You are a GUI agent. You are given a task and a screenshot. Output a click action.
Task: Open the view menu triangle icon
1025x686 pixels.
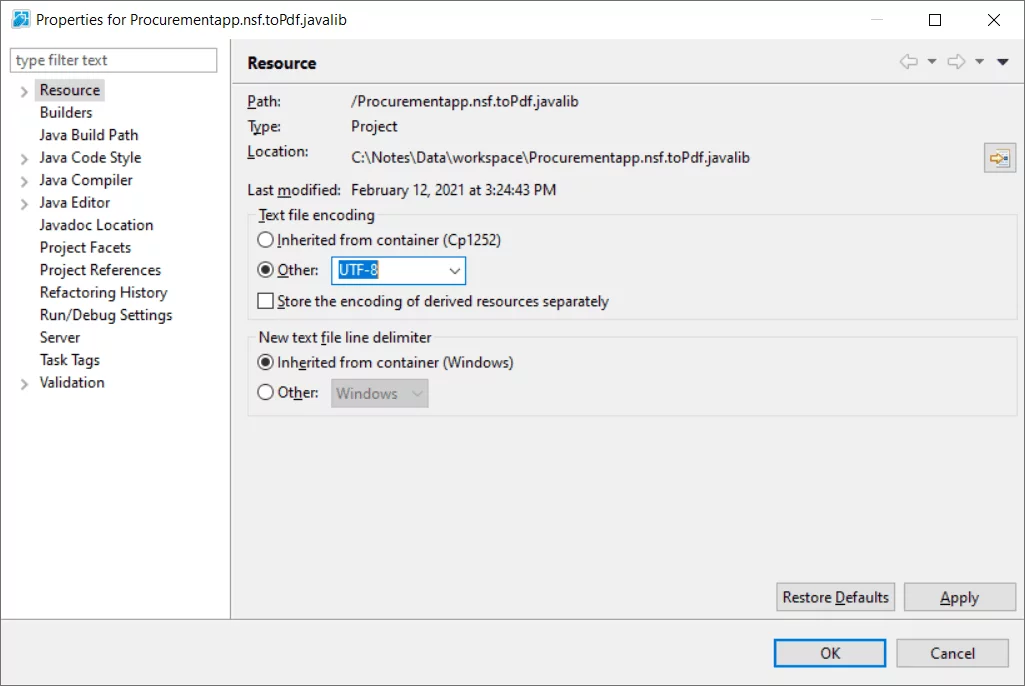point(1003,62)
